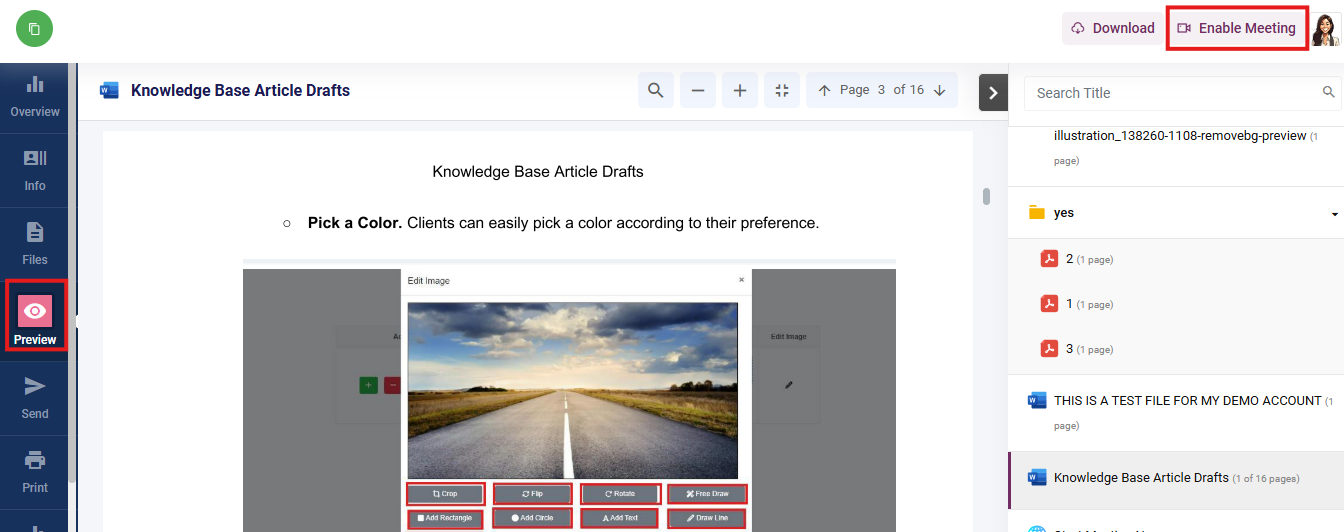The width and height of the screenshot is (1344, 532).
Task: Click the folder icon beside 'yes'
Action: pos(1037,213)
